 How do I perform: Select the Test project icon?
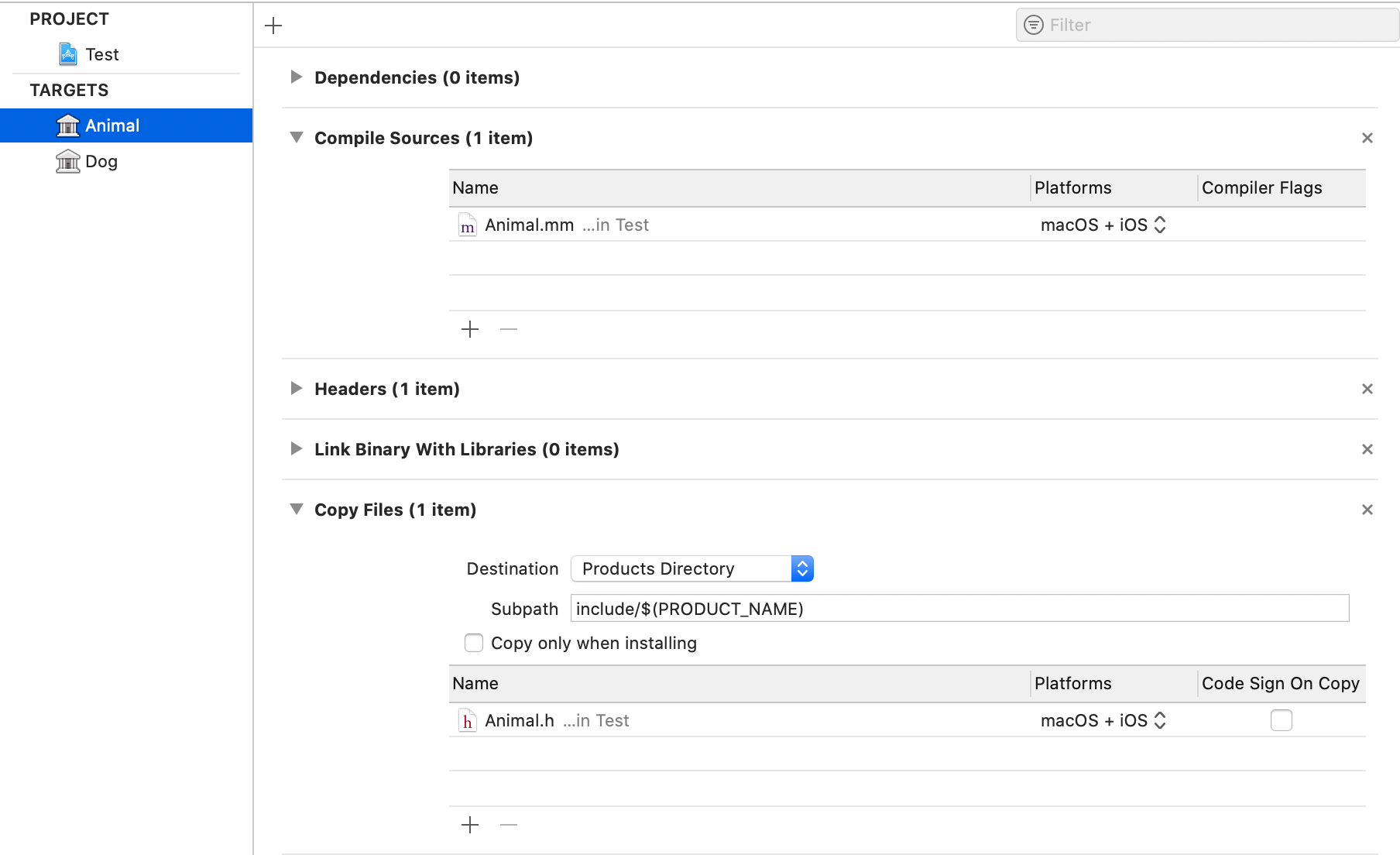point(68,54)
